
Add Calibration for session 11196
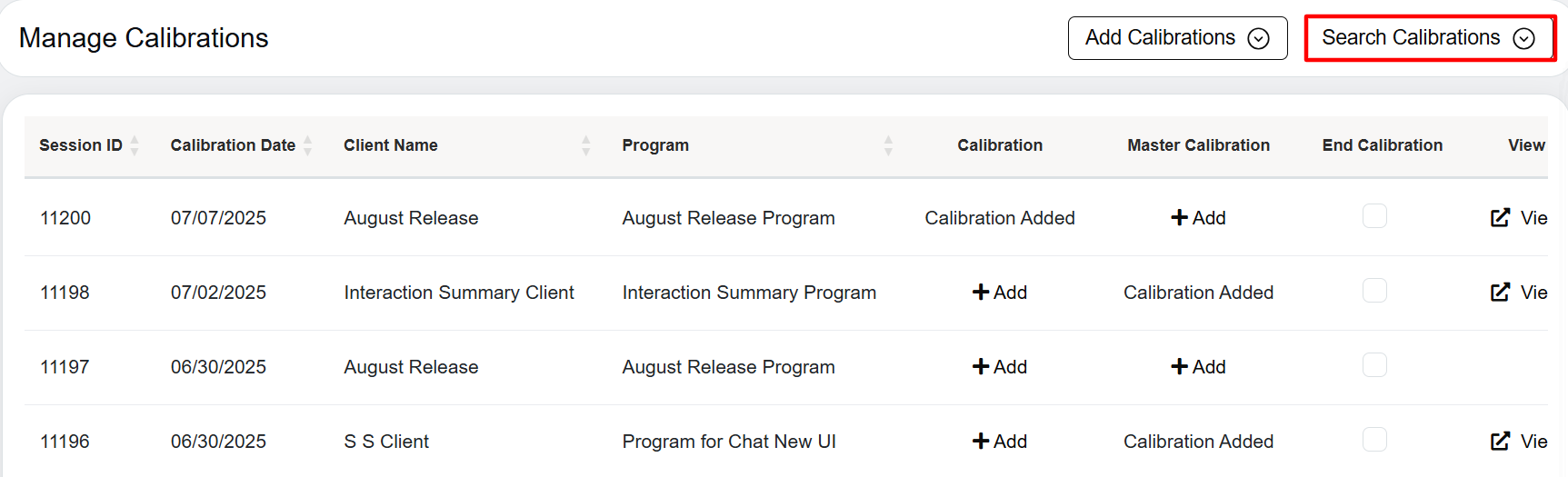(x=1000, y=442)
